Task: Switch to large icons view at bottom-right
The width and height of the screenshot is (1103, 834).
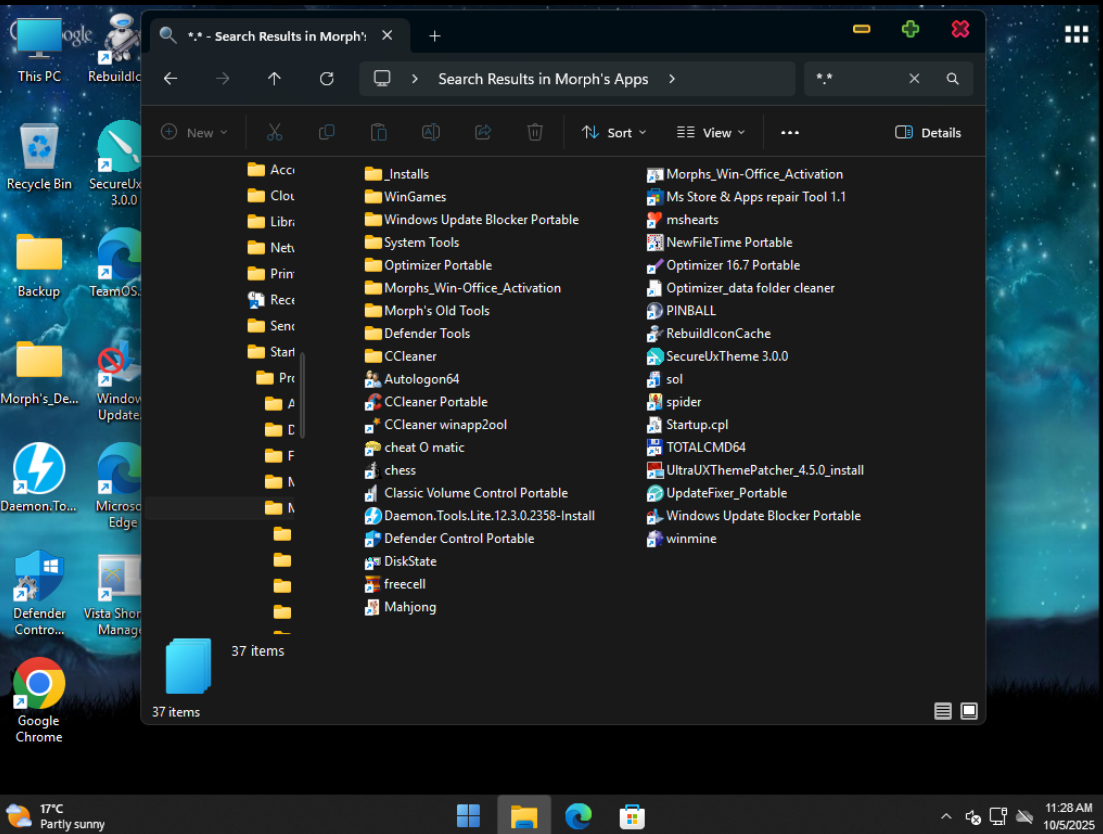Action: point(969,711)
